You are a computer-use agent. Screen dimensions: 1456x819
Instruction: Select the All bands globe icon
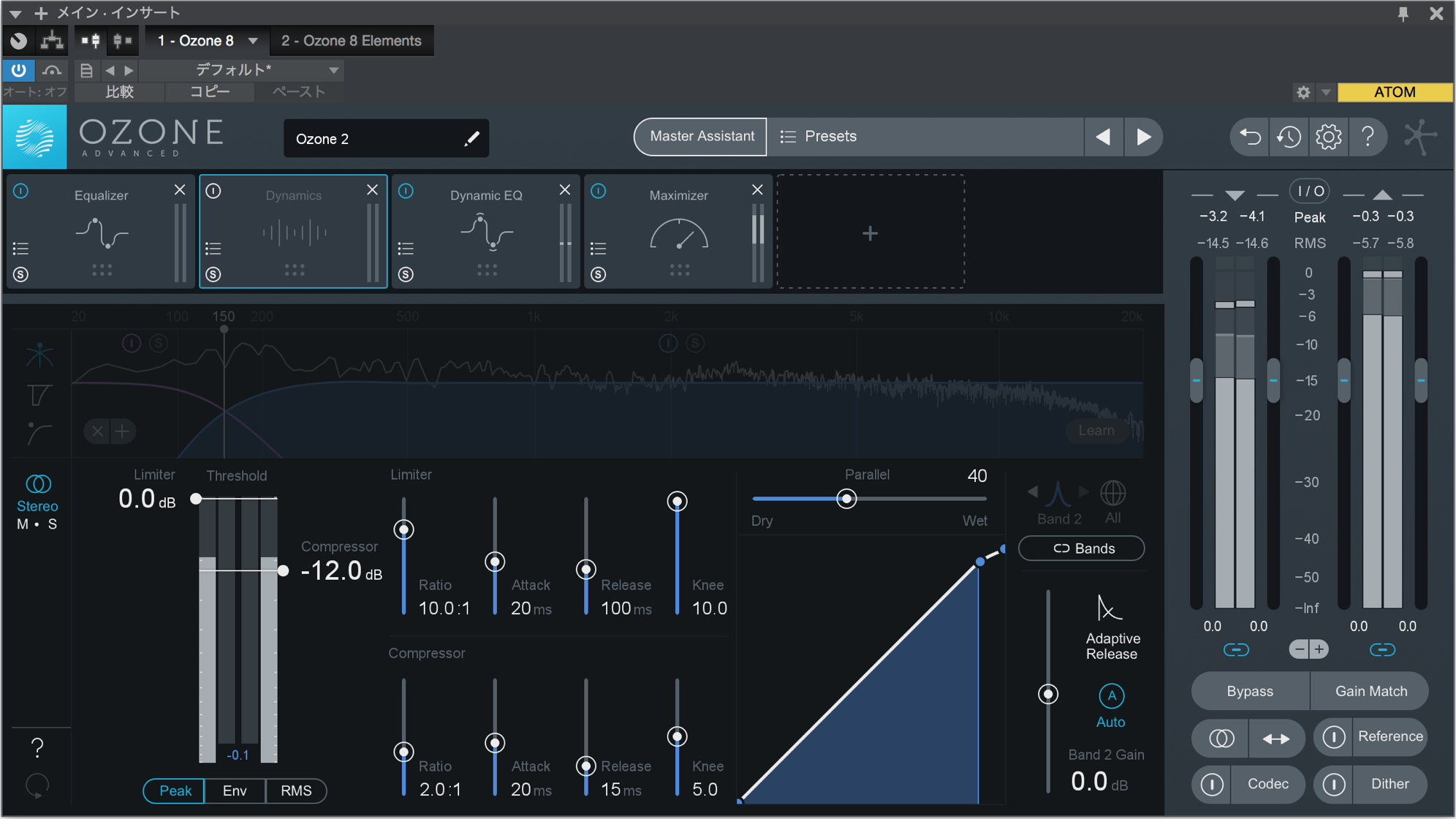click(1112, 494)
